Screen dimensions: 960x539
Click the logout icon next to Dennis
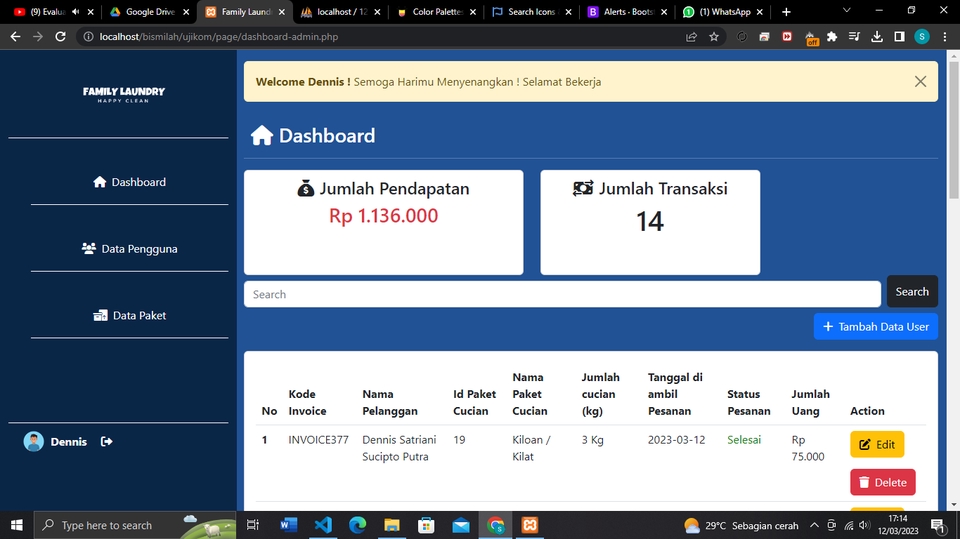tap(107, 442)
